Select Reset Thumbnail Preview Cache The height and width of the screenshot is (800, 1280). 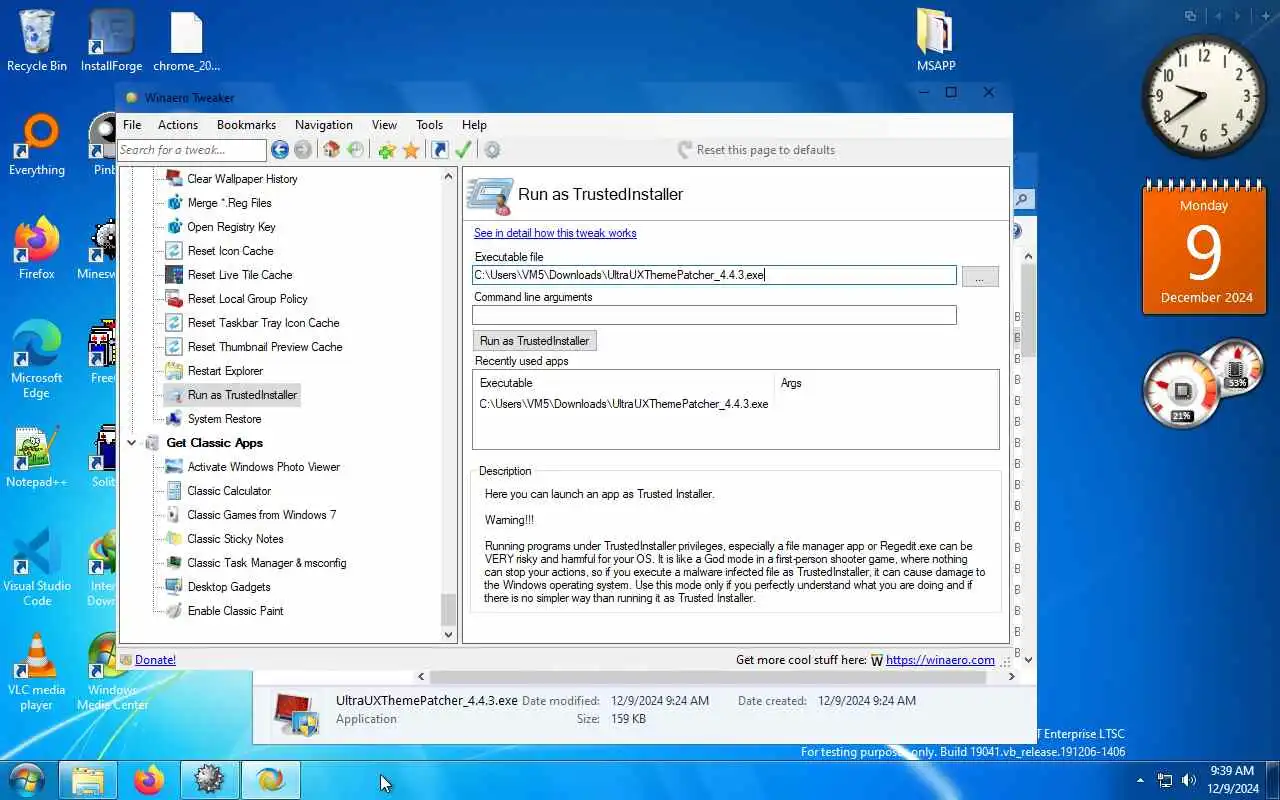pos(265,347)
